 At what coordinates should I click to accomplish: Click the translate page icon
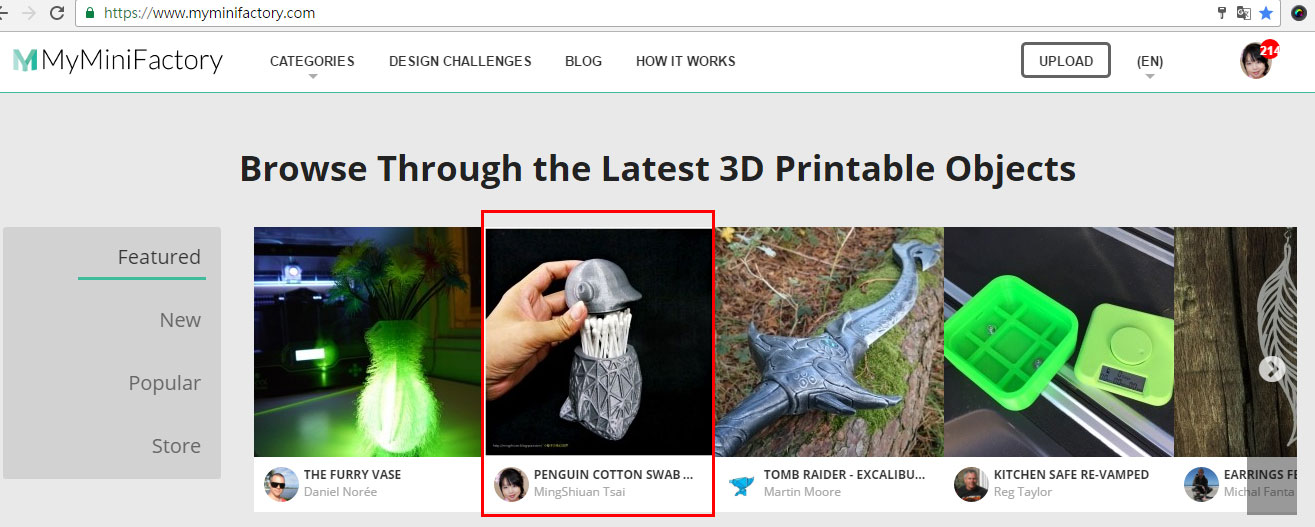[1244, 13]
